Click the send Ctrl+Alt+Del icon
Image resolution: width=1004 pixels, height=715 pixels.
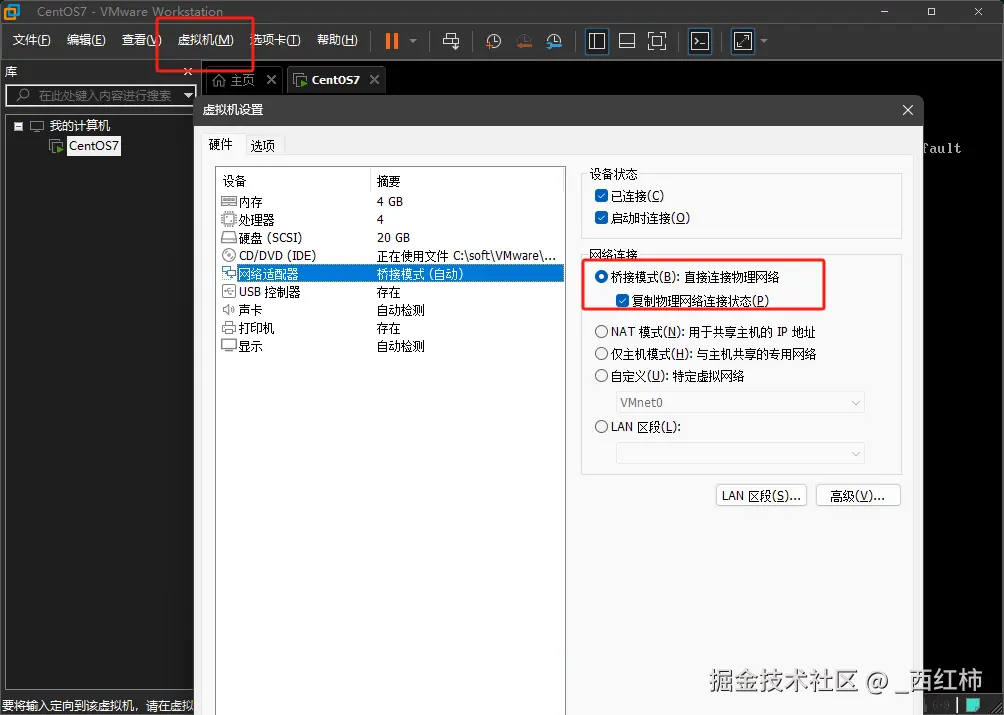(x=451, y=41)
